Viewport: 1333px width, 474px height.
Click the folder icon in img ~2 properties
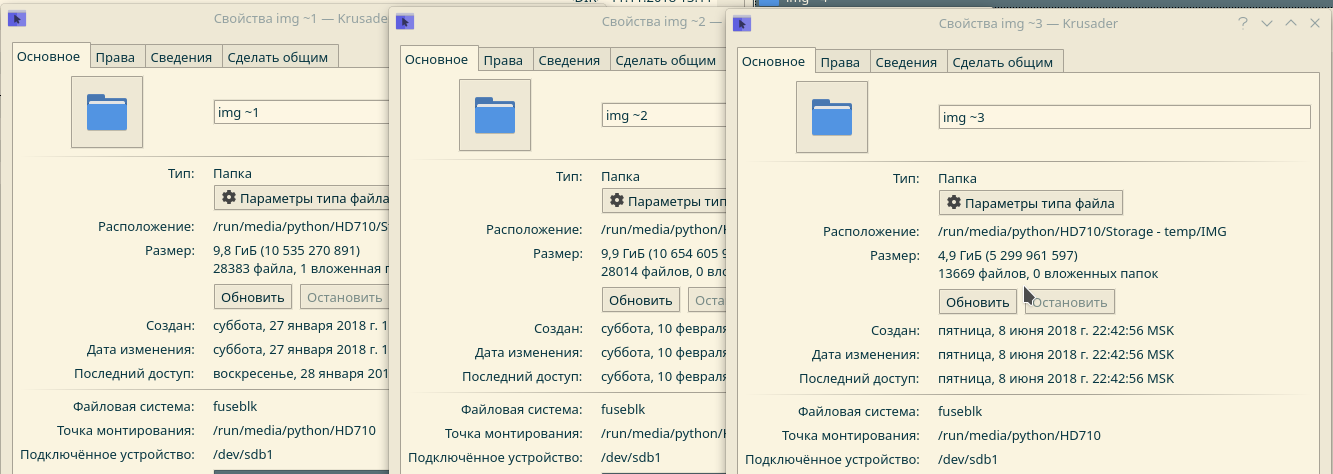pyautogui.click(x=495, y=115)
